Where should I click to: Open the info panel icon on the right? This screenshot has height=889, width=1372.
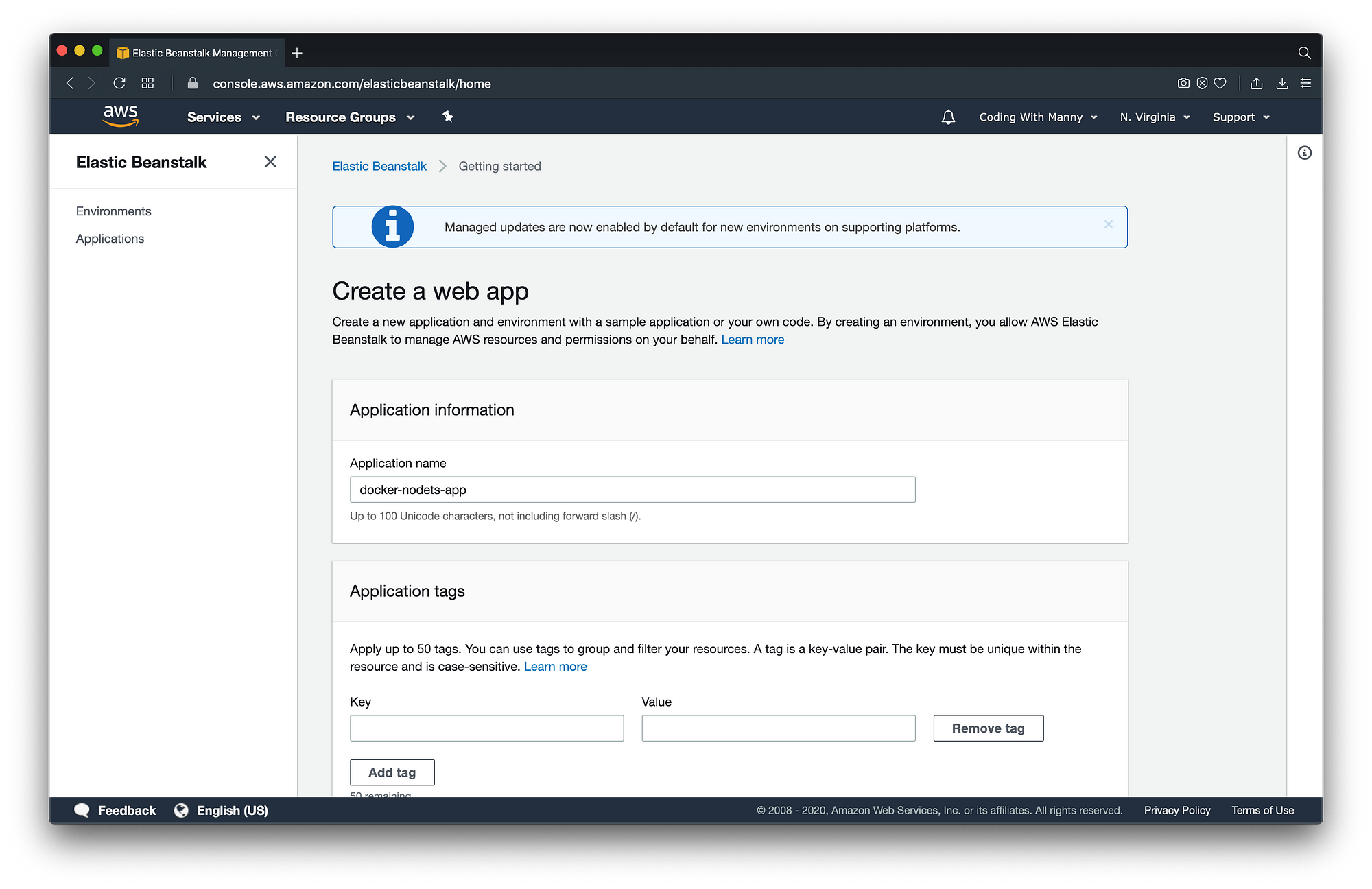[x=1304, y=153]
